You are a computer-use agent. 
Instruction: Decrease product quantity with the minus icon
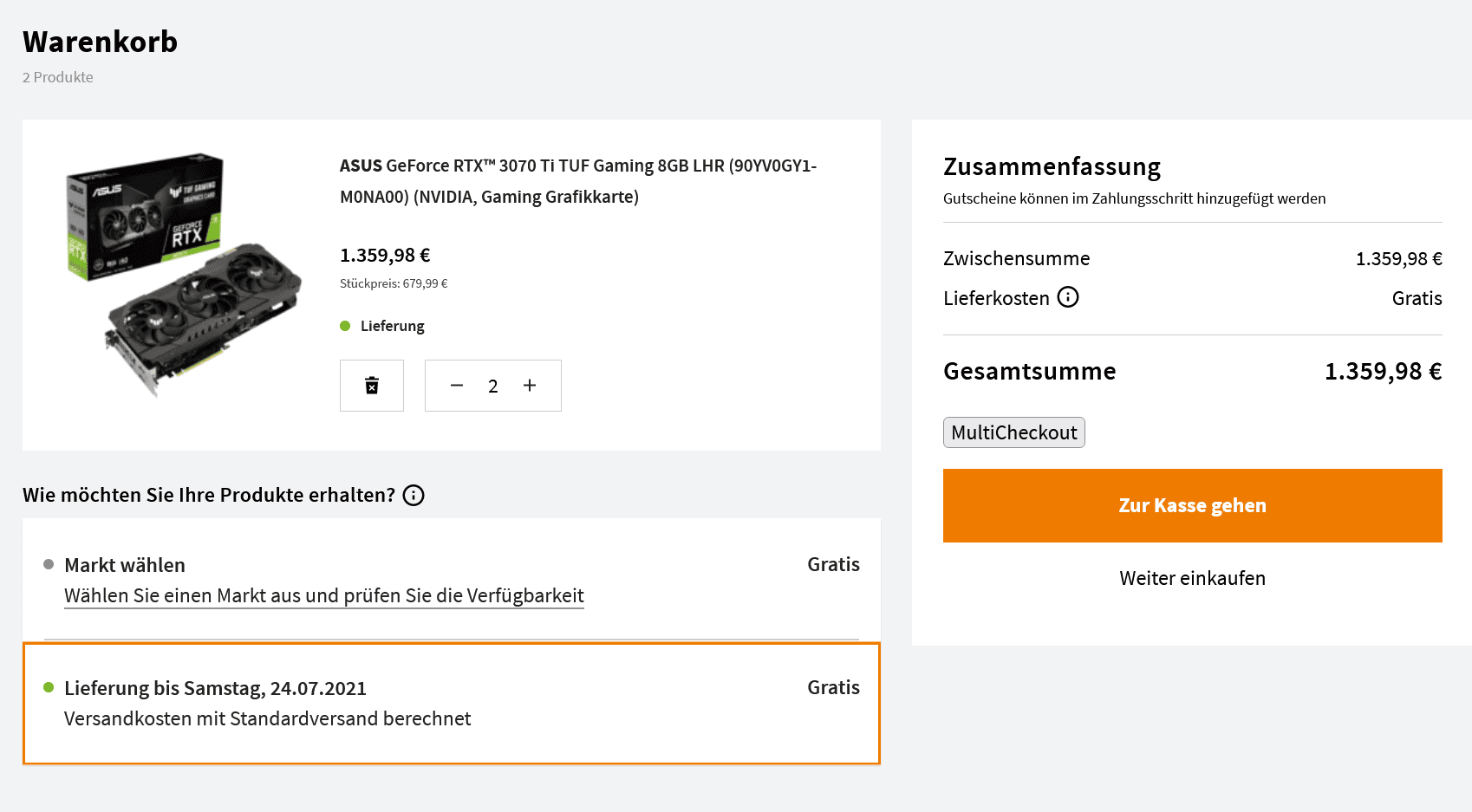[457, 386]
